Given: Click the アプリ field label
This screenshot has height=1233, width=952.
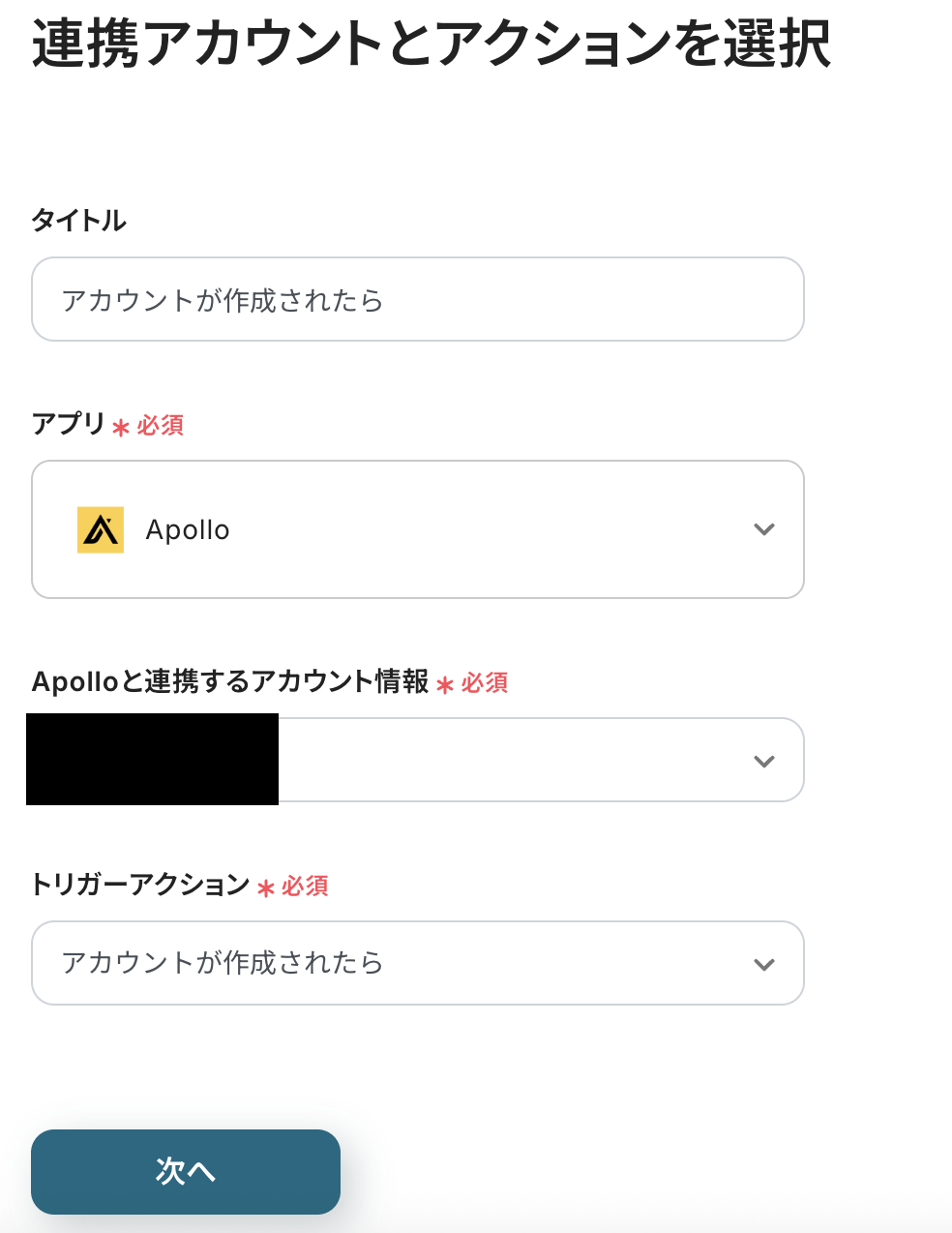Looking at the screenshot, I should [69, 424].
